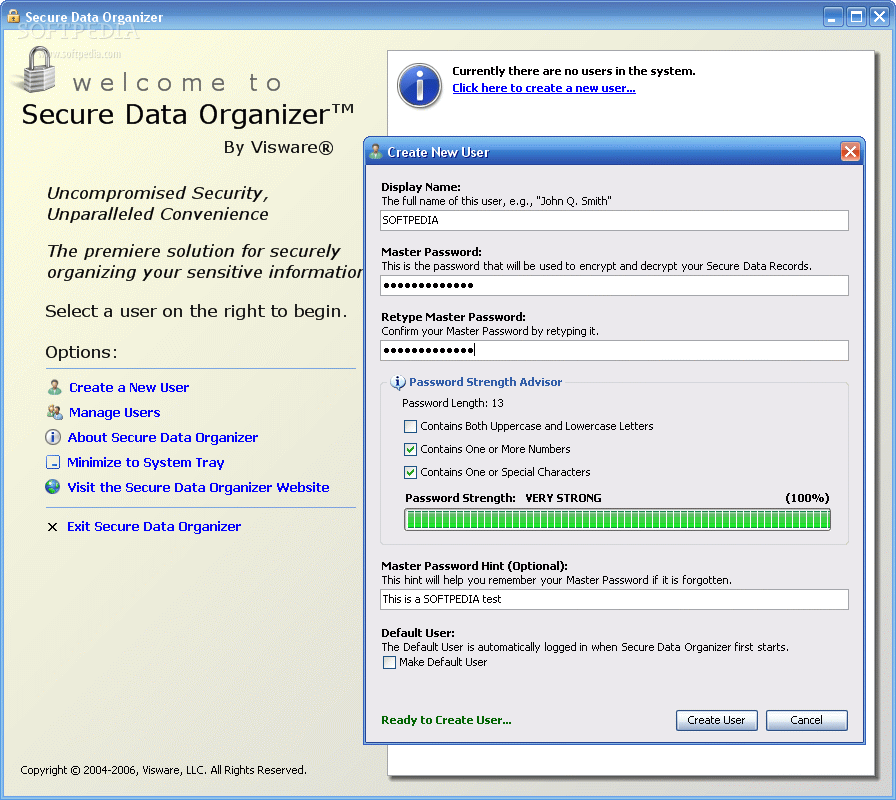Image resolution: width=896 pixels, height=800 pixels.
Task: Click the Minimize to System Tray icon
Action: coord(53,462)
